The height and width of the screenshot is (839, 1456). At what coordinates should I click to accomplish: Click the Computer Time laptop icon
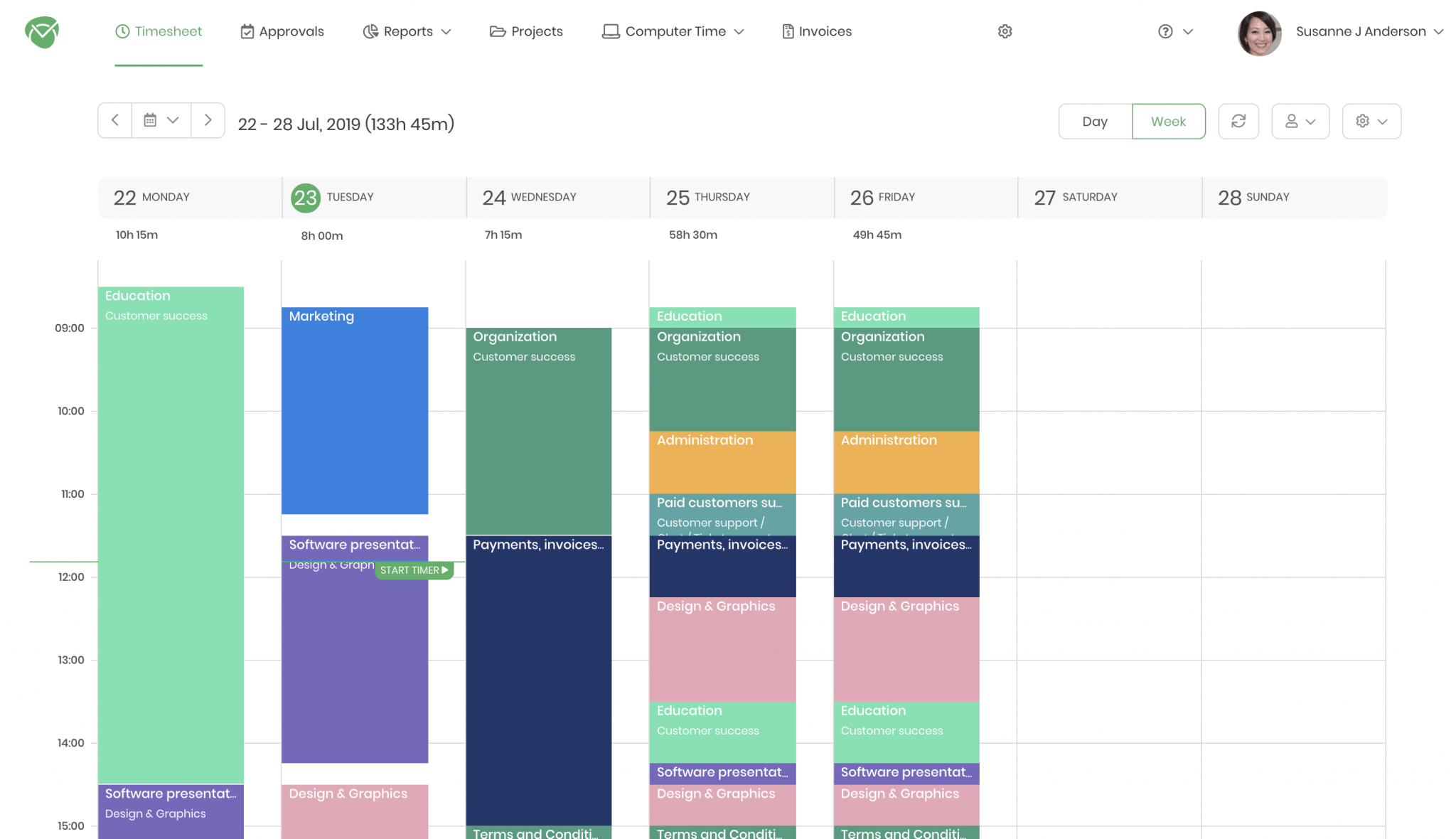[609, 31]
